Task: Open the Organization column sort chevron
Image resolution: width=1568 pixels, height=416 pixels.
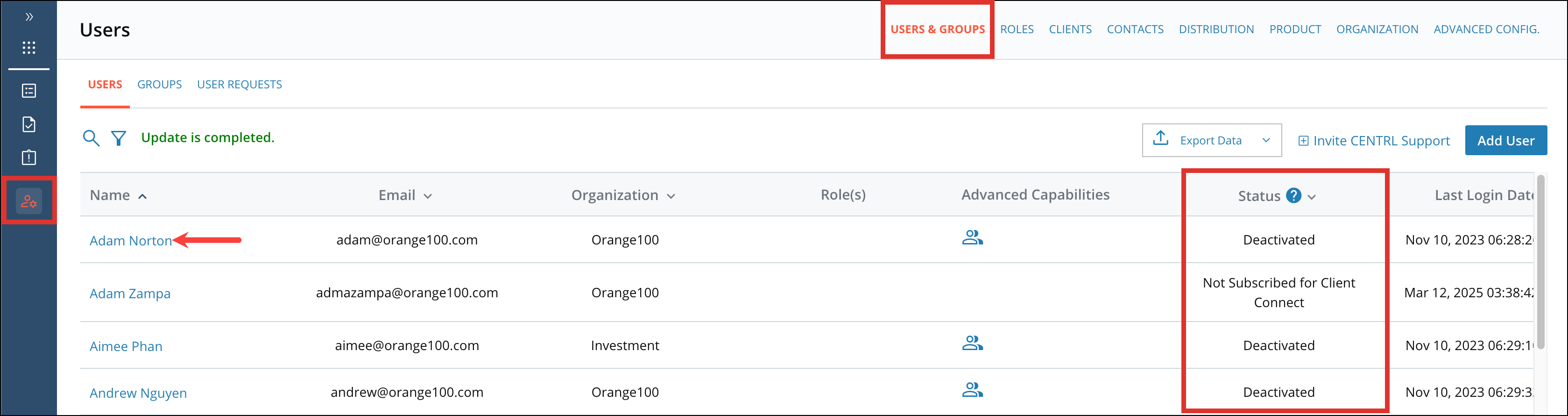Action: point(671,196)
